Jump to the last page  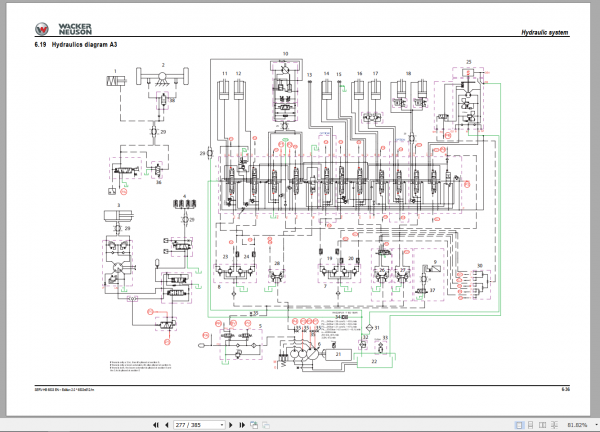(x=242, y=425)
